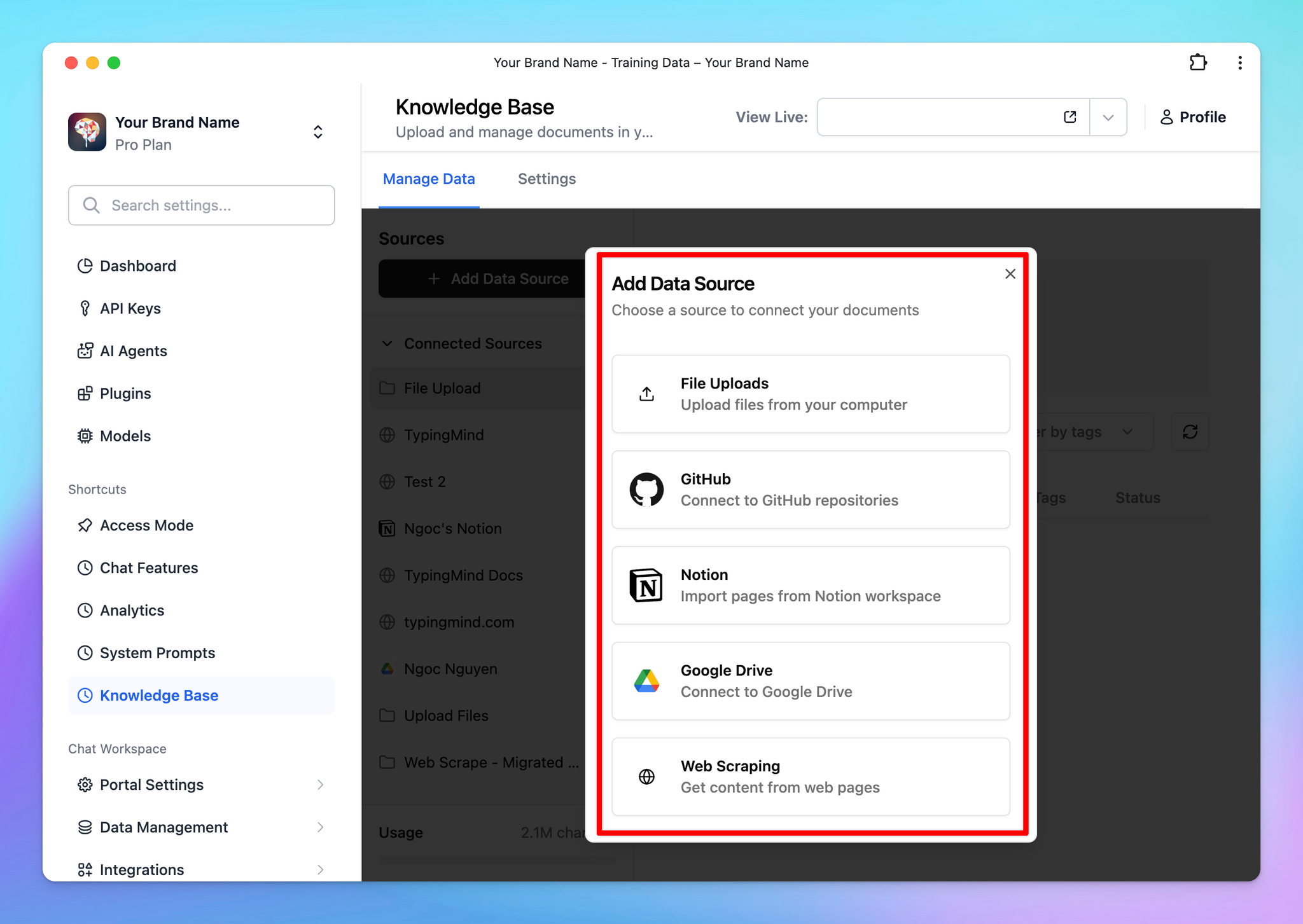Screen dimensions: 1303x924
Task: Click the Search settings input field
Action: (200, 205)
